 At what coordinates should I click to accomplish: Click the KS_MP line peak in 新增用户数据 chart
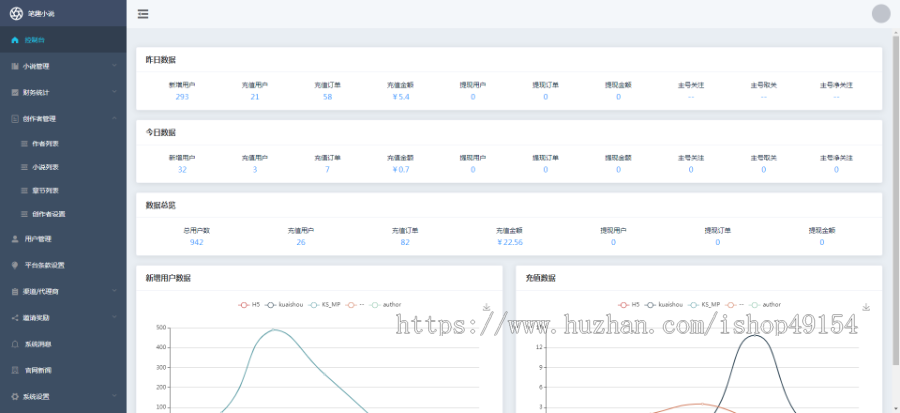click(x=274, y=329)
